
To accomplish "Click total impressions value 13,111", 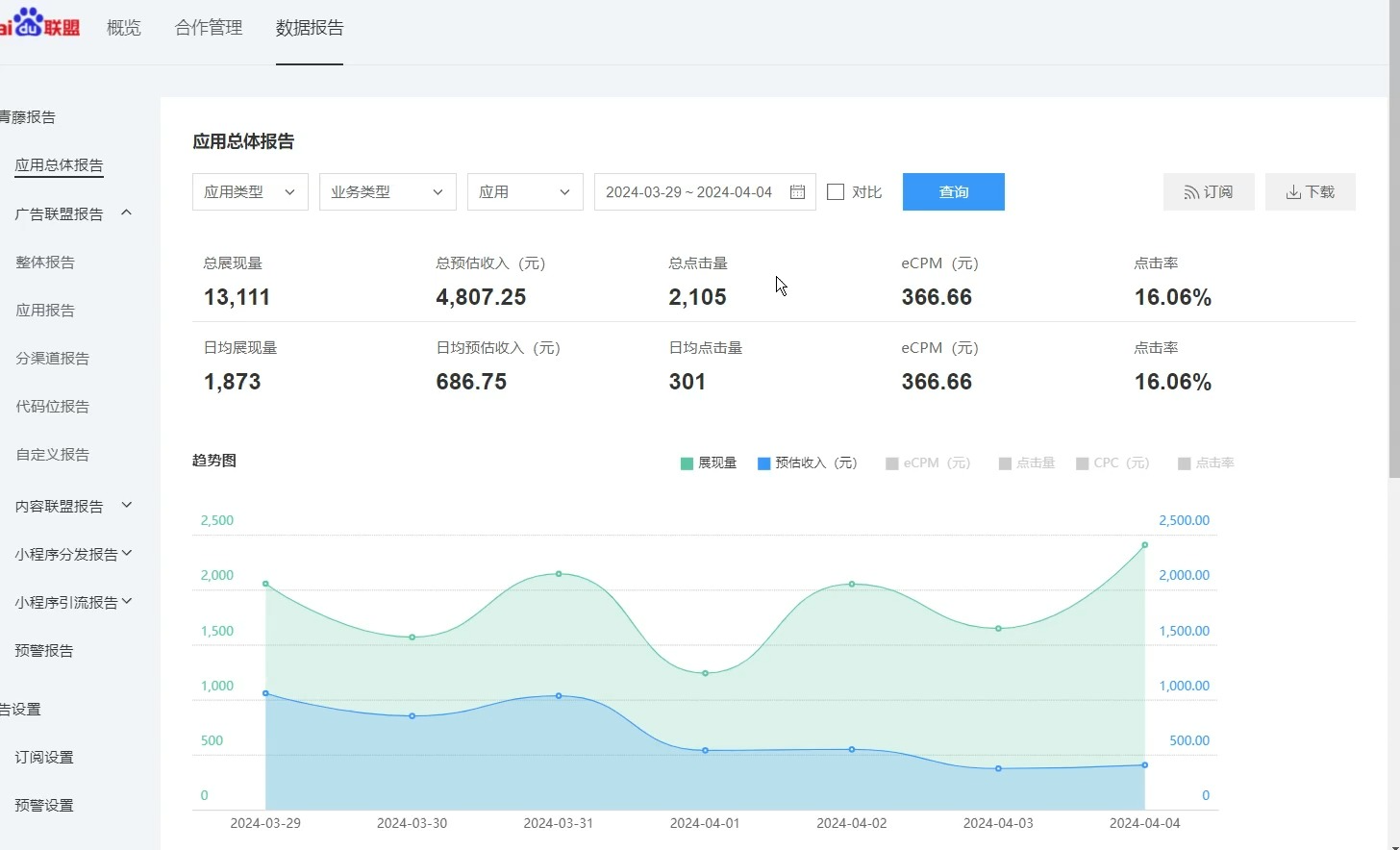I will (237, 297).
